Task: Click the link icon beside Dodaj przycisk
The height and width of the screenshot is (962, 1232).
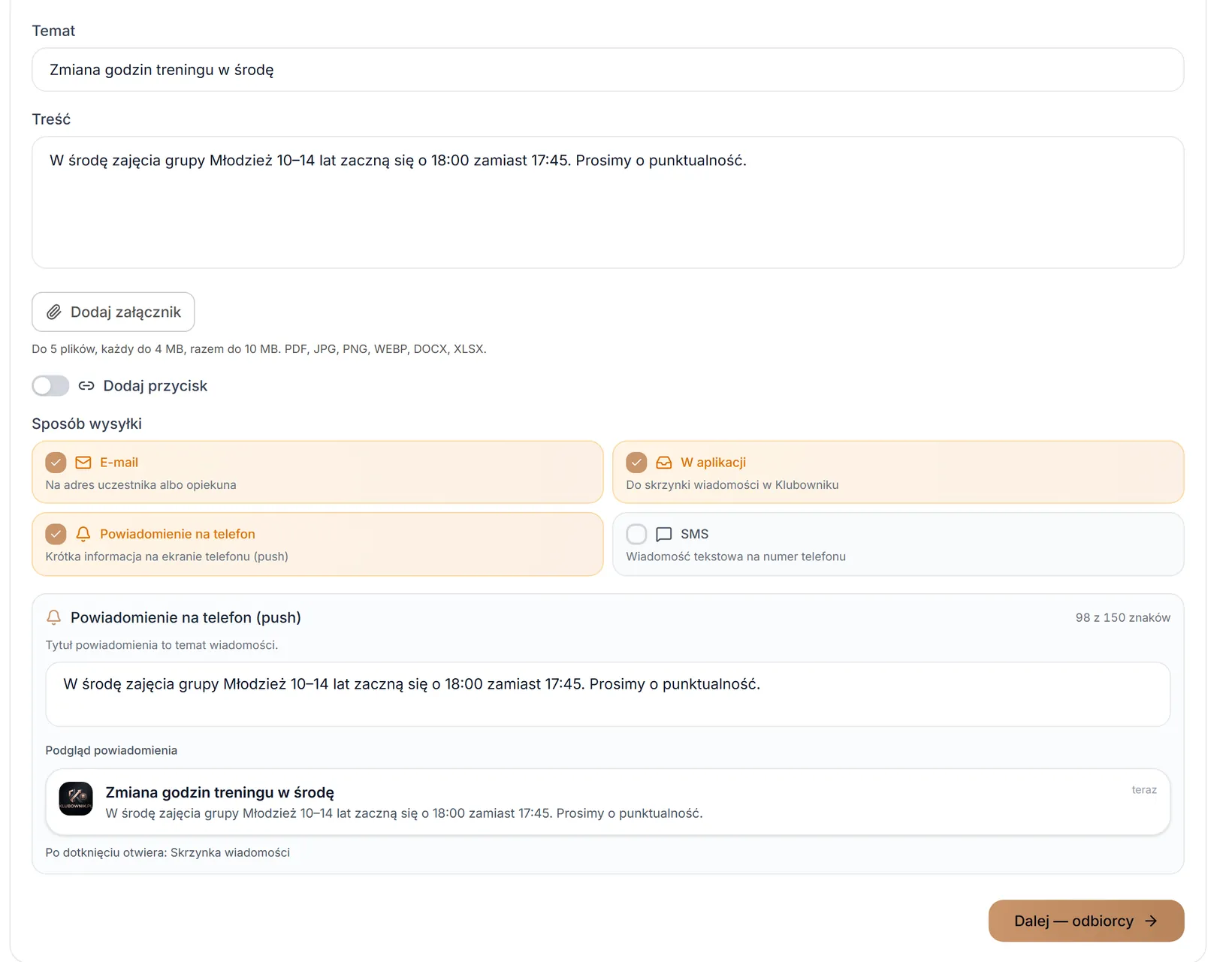Action: click(86, 386)
